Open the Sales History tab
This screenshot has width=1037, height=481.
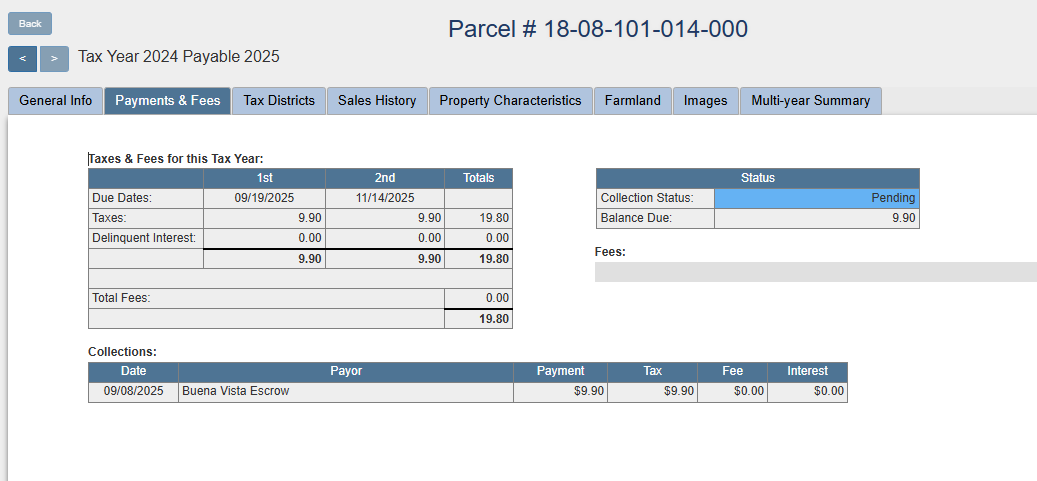(377, 101)
